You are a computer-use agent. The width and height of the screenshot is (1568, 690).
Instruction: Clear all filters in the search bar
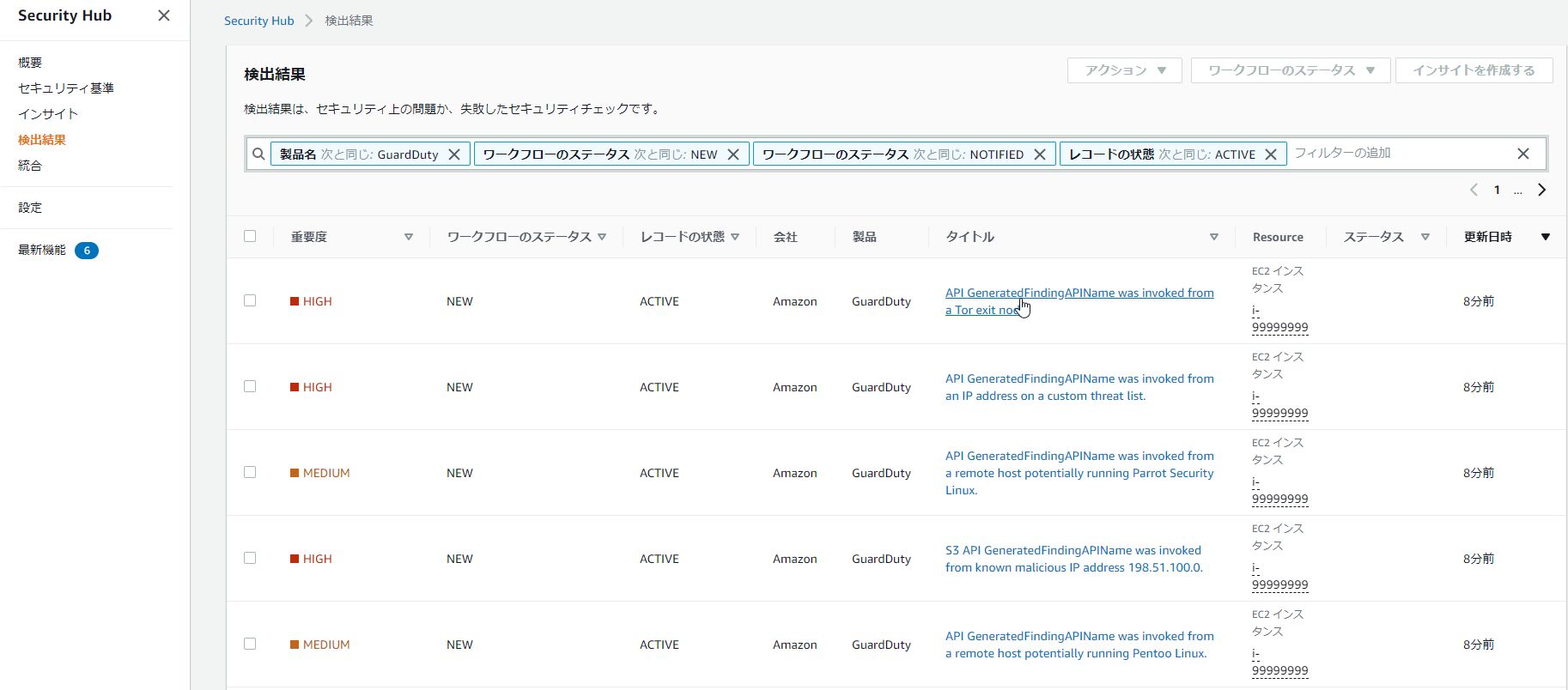[1523, 154]
